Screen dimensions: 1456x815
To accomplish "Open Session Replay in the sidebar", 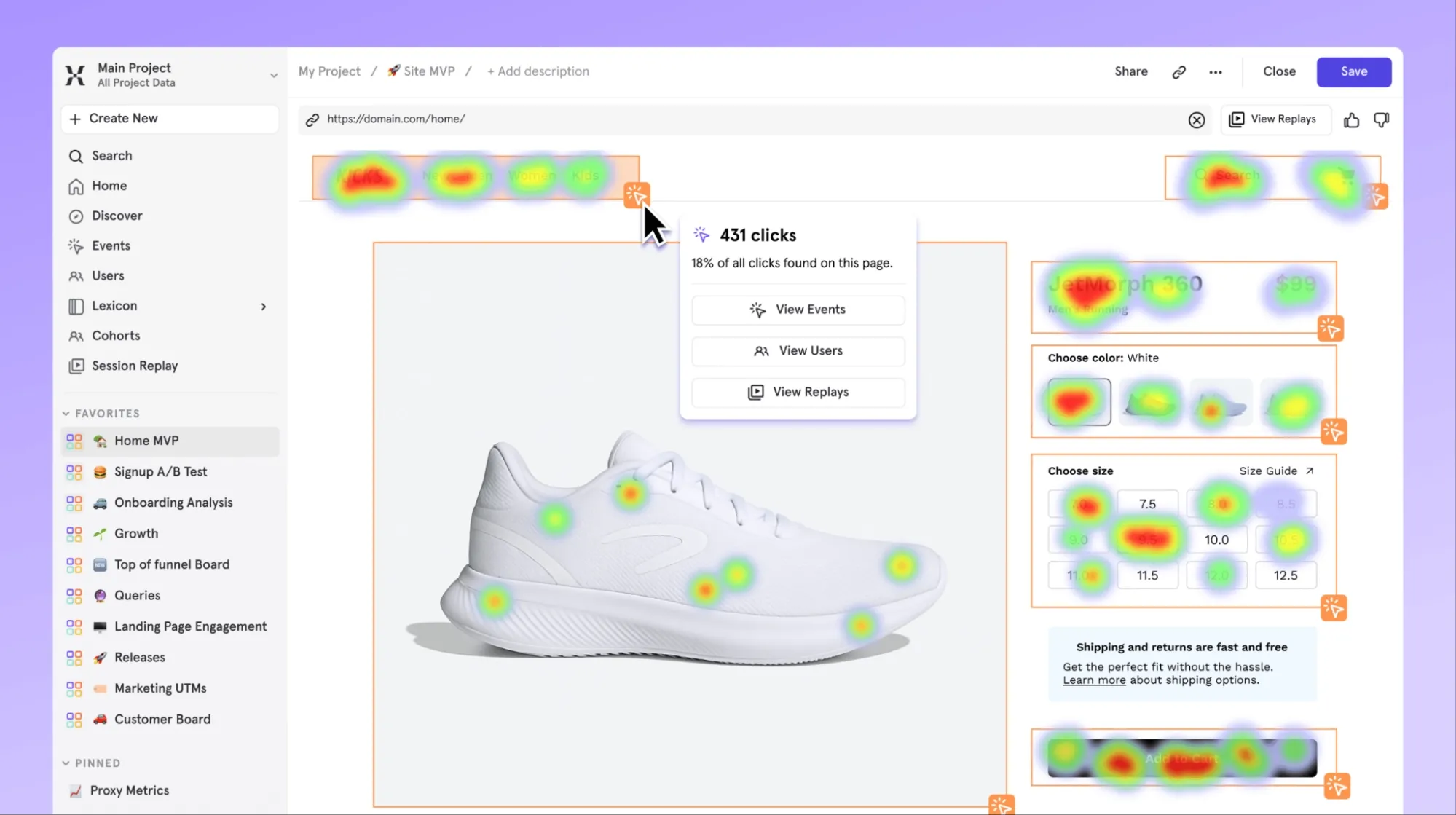I will [134, 366].
